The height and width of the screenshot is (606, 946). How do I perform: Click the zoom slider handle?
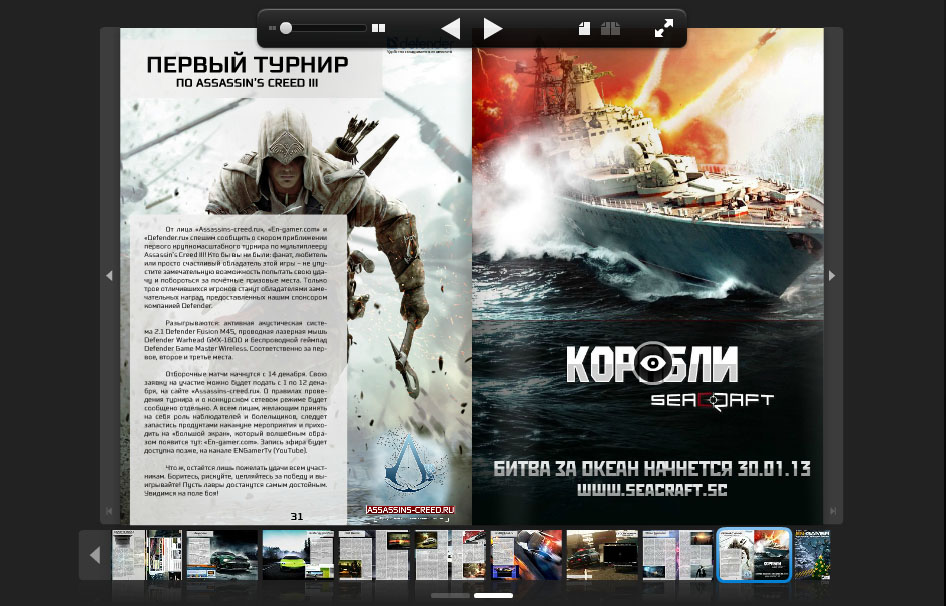pyautogui.click(x=286, y=28)
